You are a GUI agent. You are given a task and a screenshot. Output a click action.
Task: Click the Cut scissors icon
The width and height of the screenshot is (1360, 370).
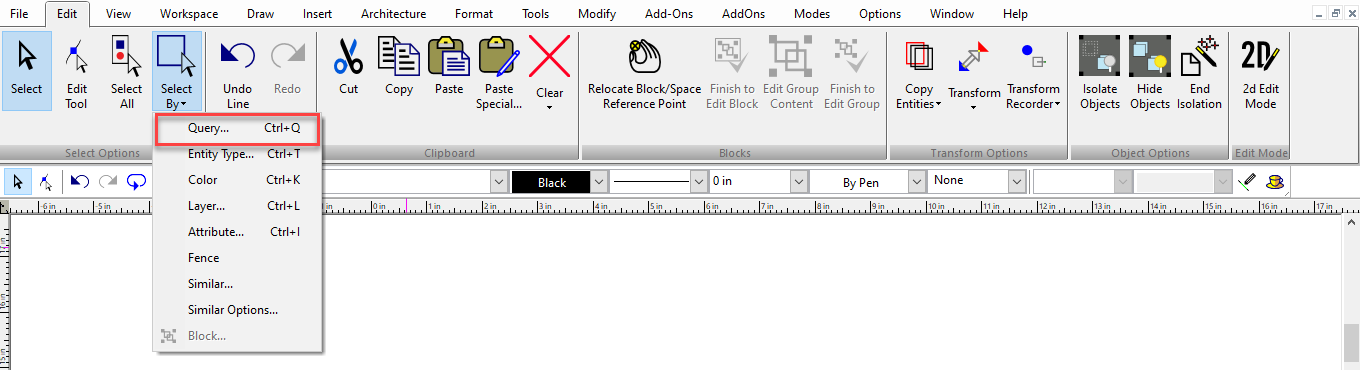(x=348, y=56)
